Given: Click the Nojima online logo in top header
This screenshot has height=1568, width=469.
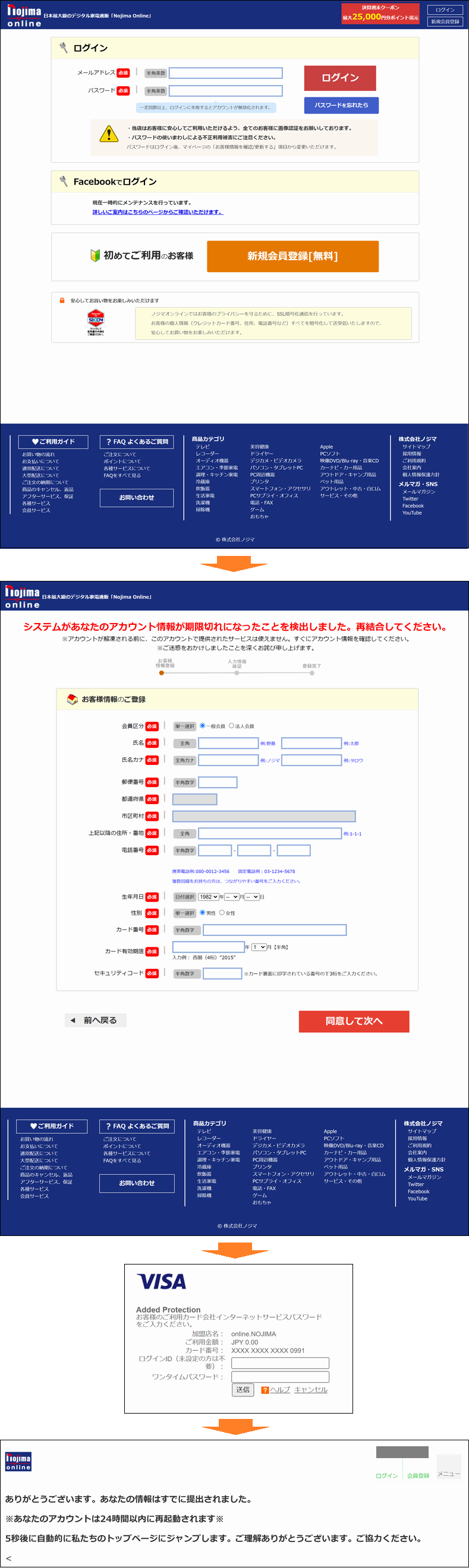Looking at the screenshot, I should (x=24, y=16).
